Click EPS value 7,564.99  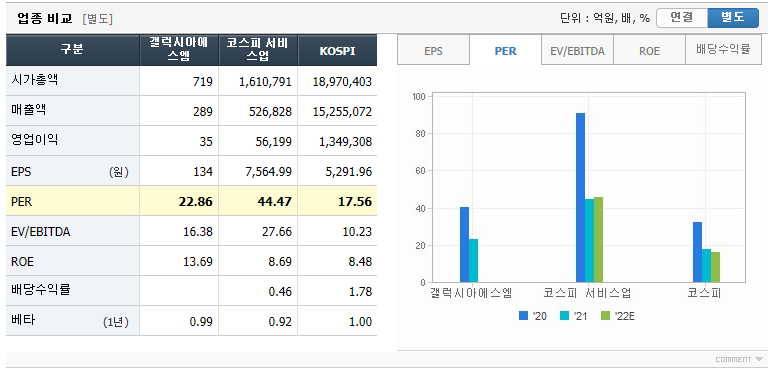point(268,172)
